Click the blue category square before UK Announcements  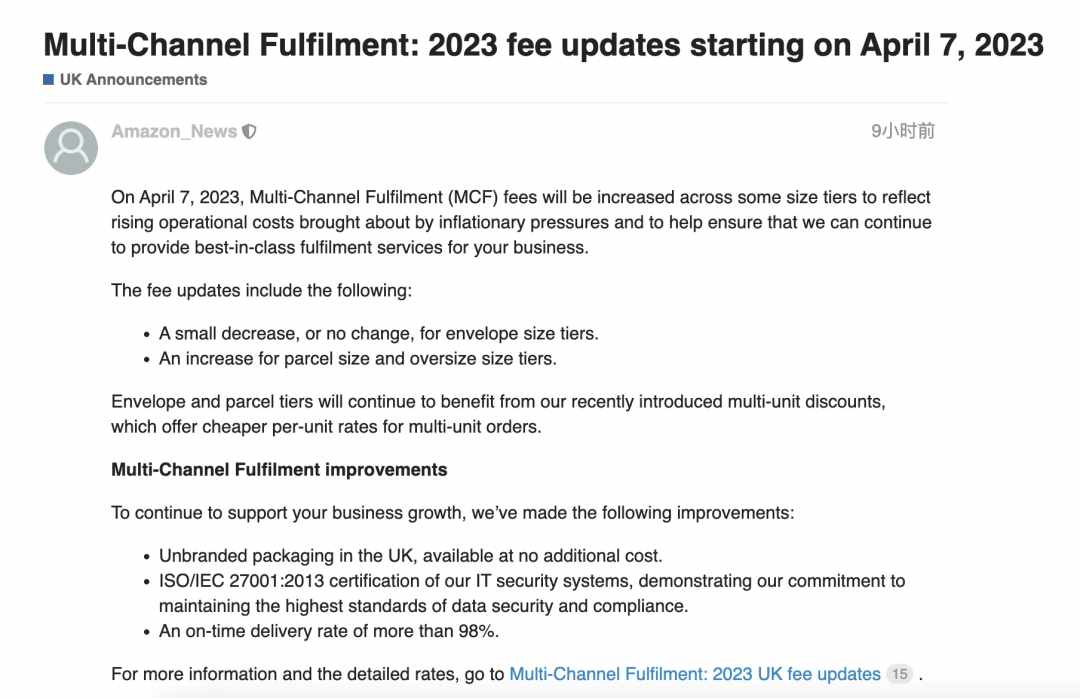click(48, 79)
